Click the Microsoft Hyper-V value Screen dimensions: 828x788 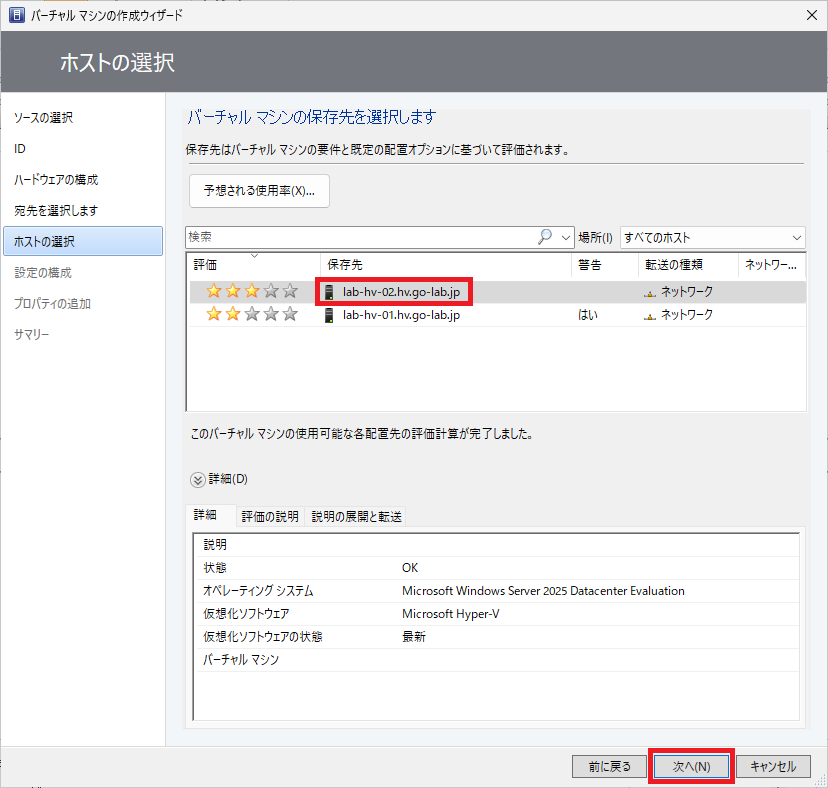pos(450,614)
